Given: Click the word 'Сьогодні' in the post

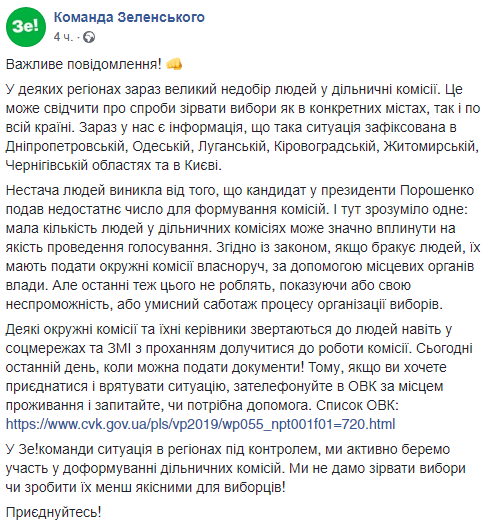Looking at the screenshot, I should click(x=444, y=348).
